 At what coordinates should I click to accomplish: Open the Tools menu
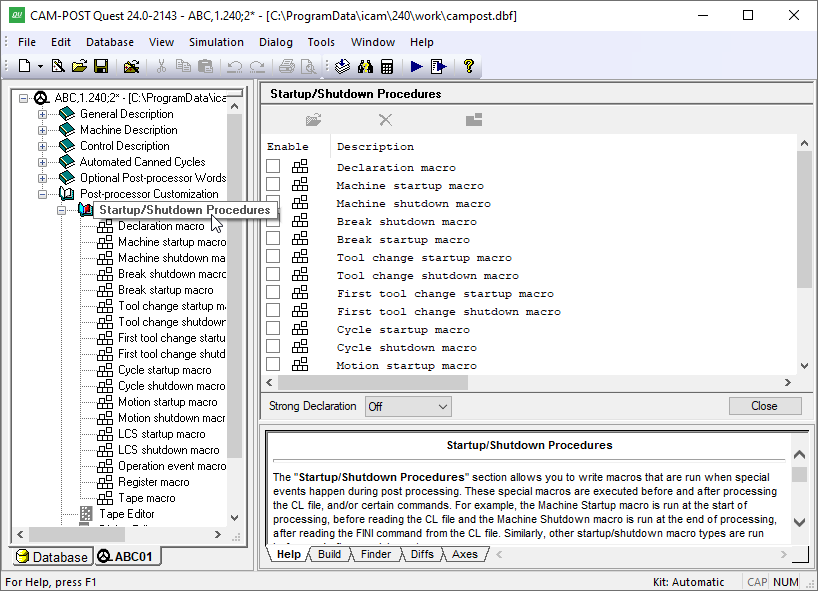pyautogui.click(x=321, y=42)
